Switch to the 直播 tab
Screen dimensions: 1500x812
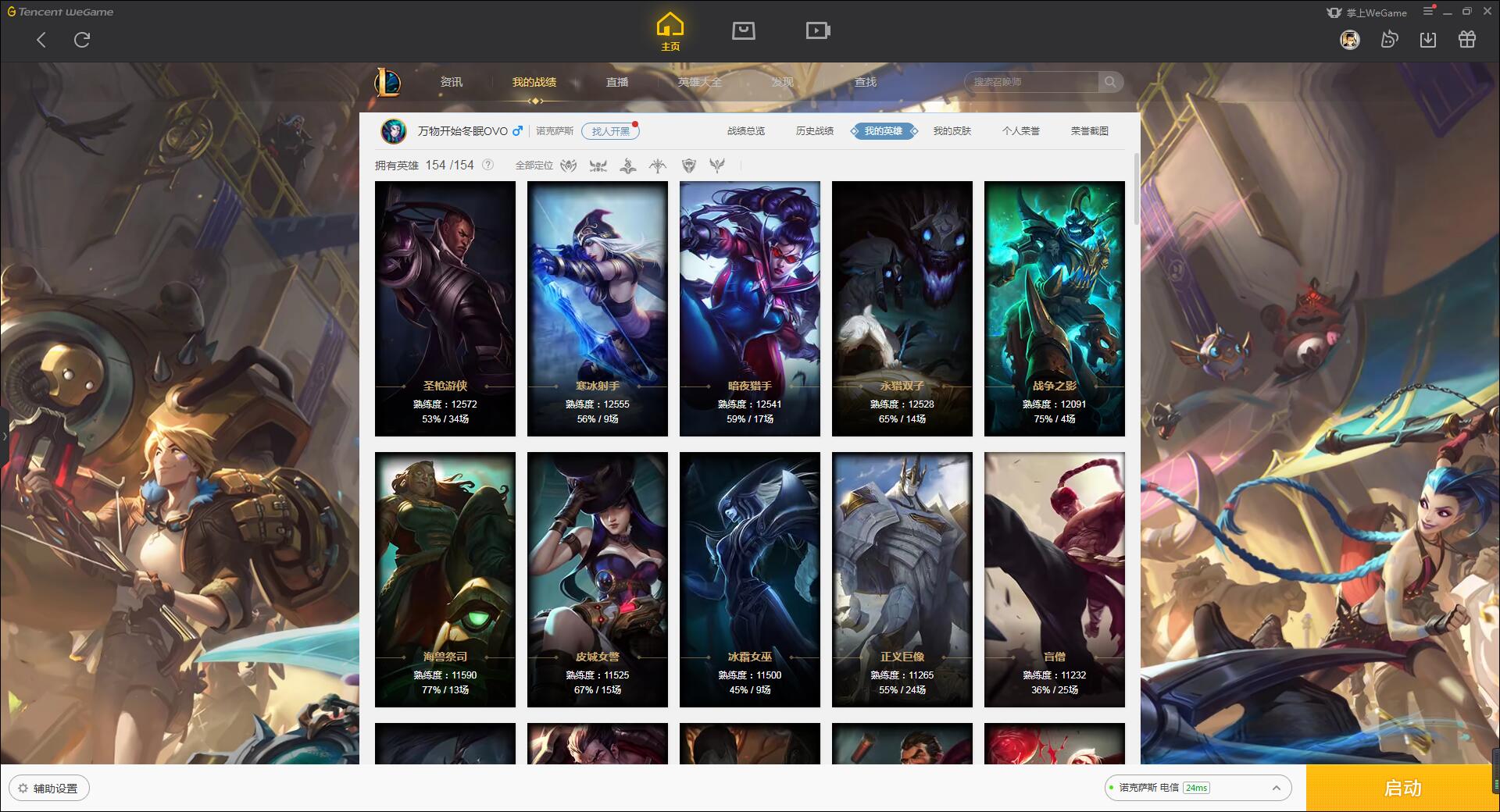617,82
